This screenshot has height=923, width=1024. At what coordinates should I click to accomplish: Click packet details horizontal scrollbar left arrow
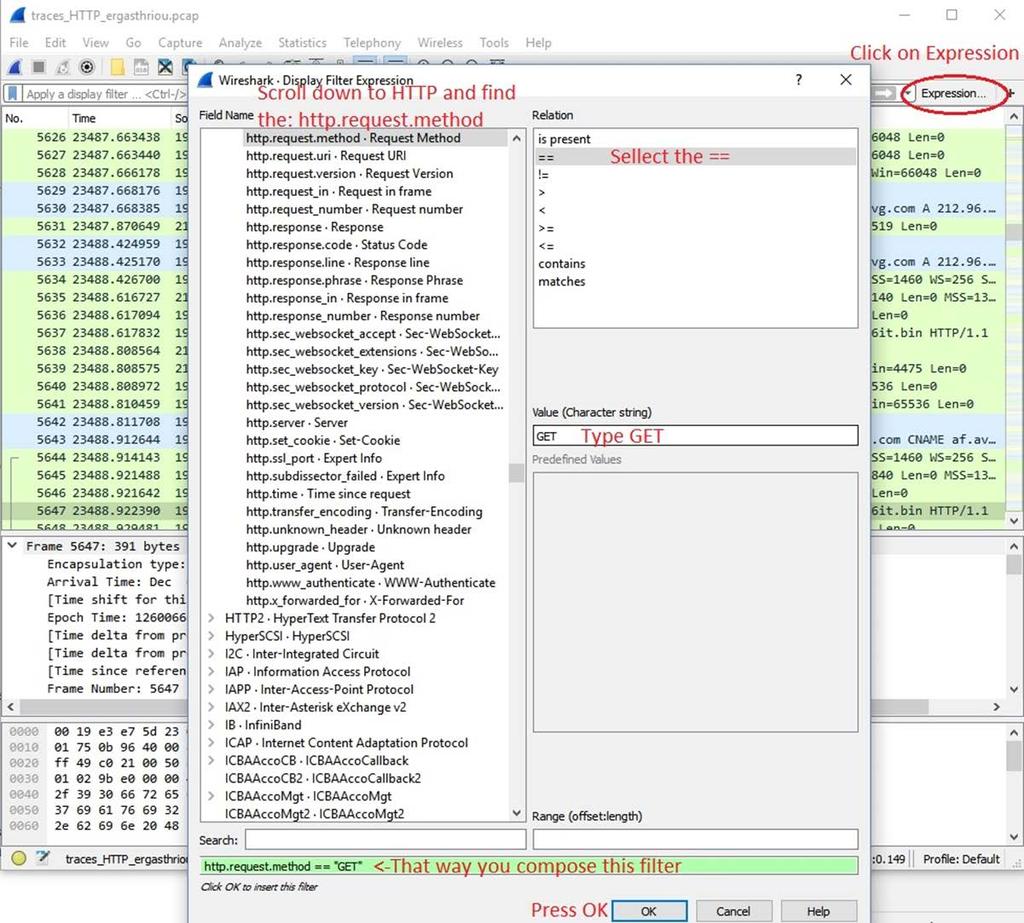click(x=10, y=707)
